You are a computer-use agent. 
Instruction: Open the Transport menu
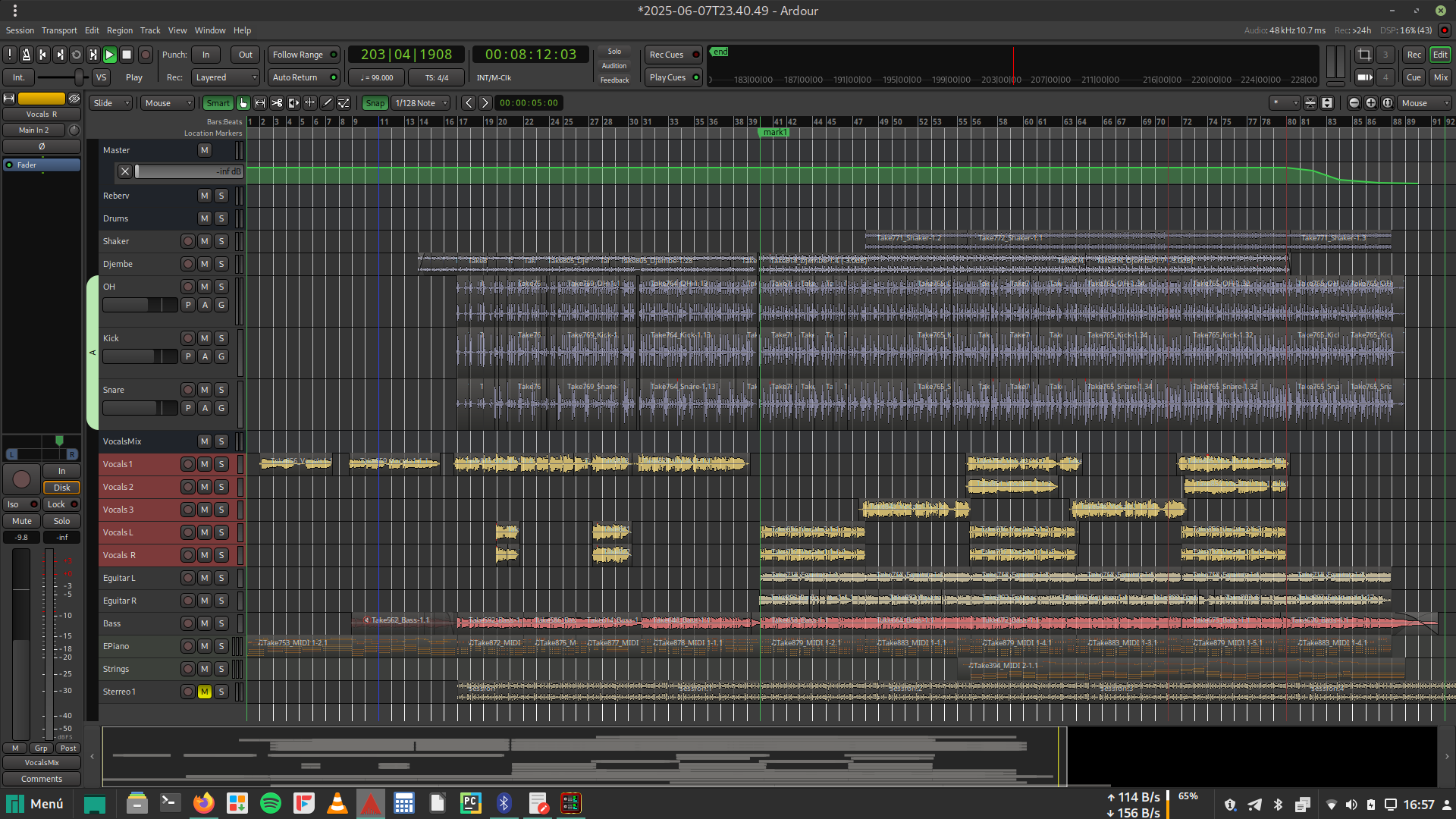[59, 30]
